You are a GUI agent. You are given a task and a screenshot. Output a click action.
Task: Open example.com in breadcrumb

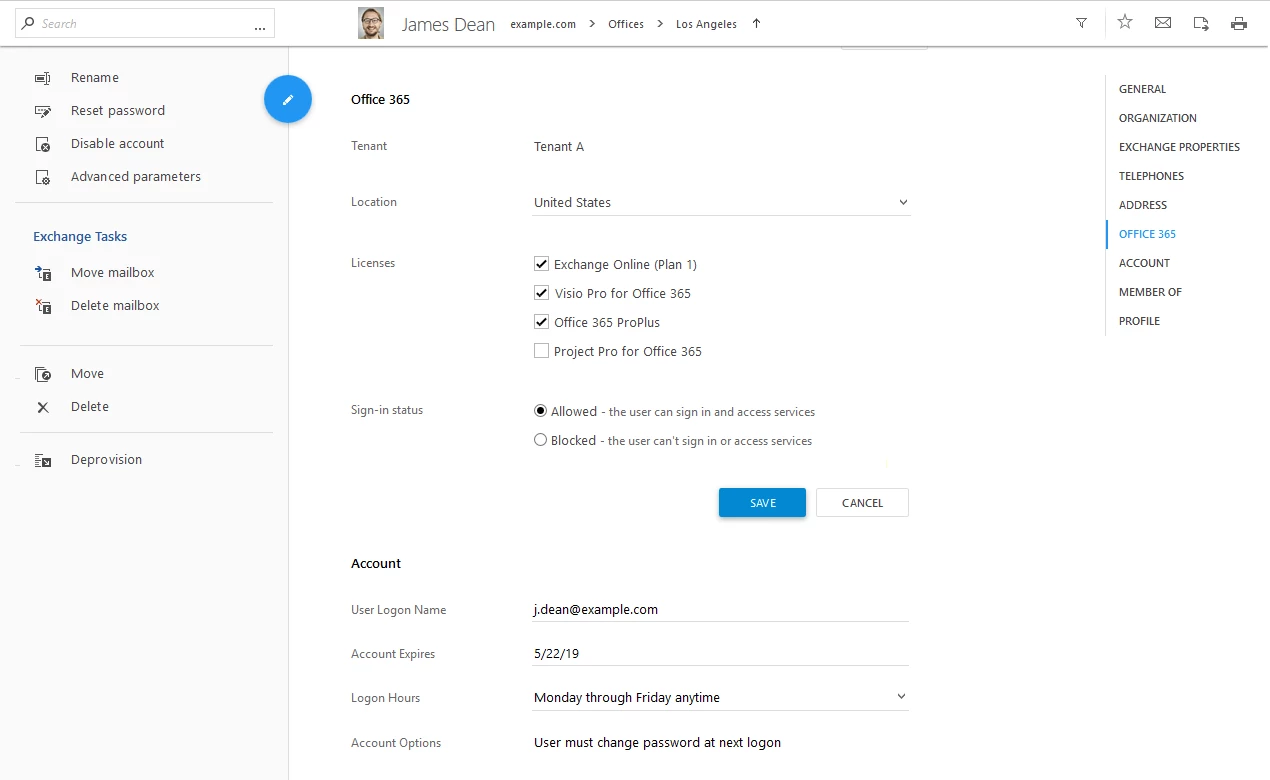(543, 24)
